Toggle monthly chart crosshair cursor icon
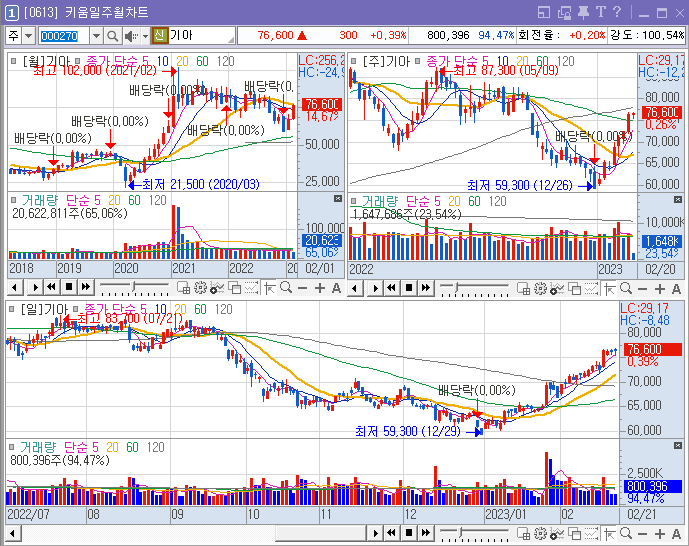The image size is (689, 546). (x=270, y=288)
